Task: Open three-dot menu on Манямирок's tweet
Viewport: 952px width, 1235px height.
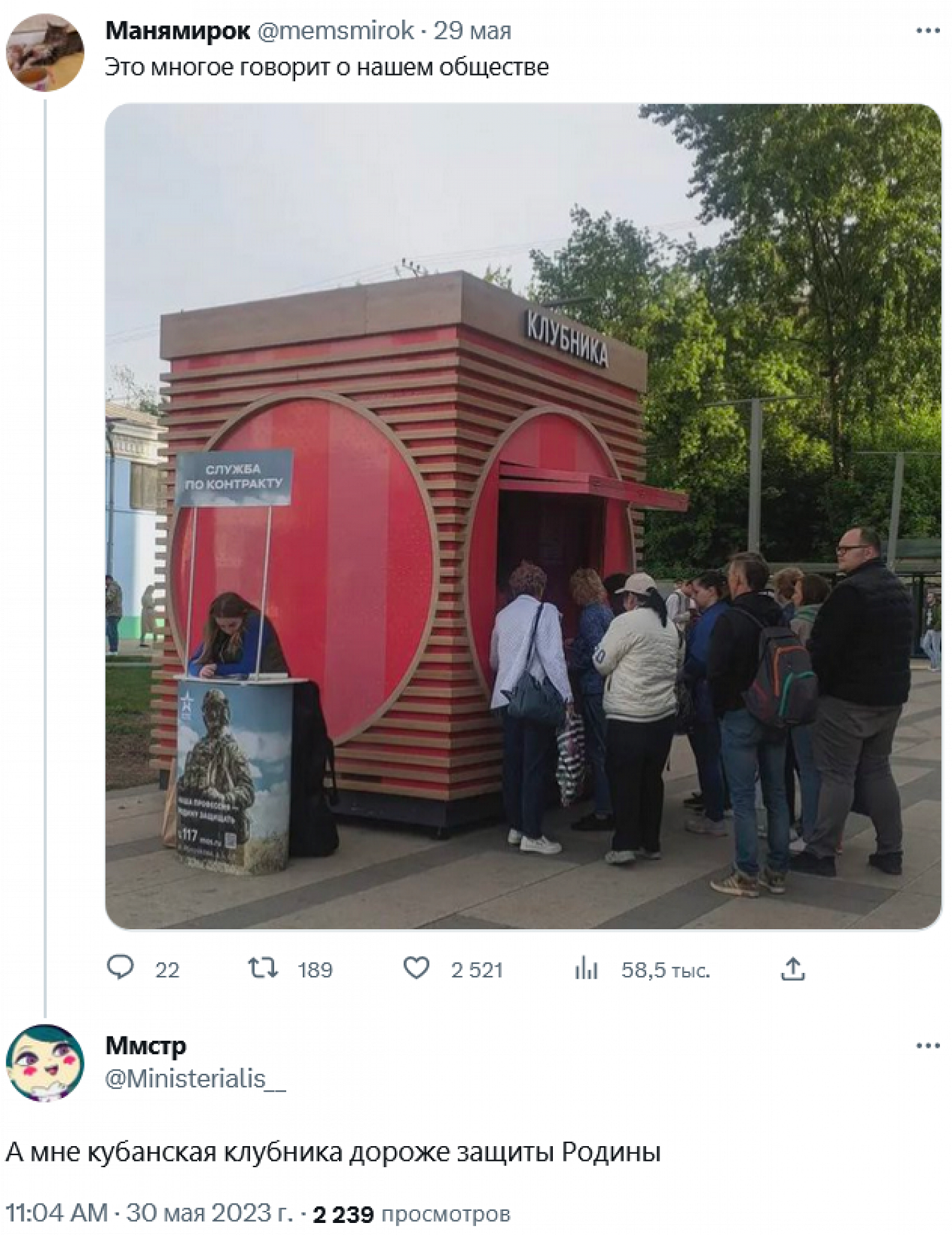Action: (x=928, y=30)
